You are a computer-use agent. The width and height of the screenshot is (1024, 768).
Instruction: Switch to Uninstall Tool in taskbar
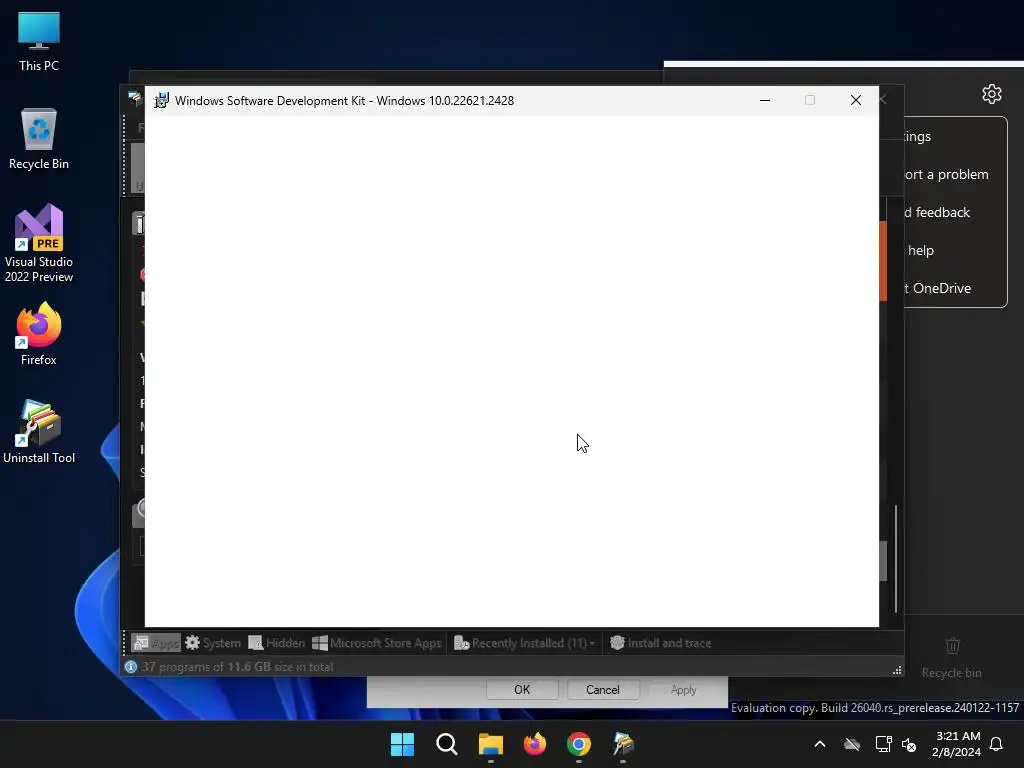coord(623,744)
